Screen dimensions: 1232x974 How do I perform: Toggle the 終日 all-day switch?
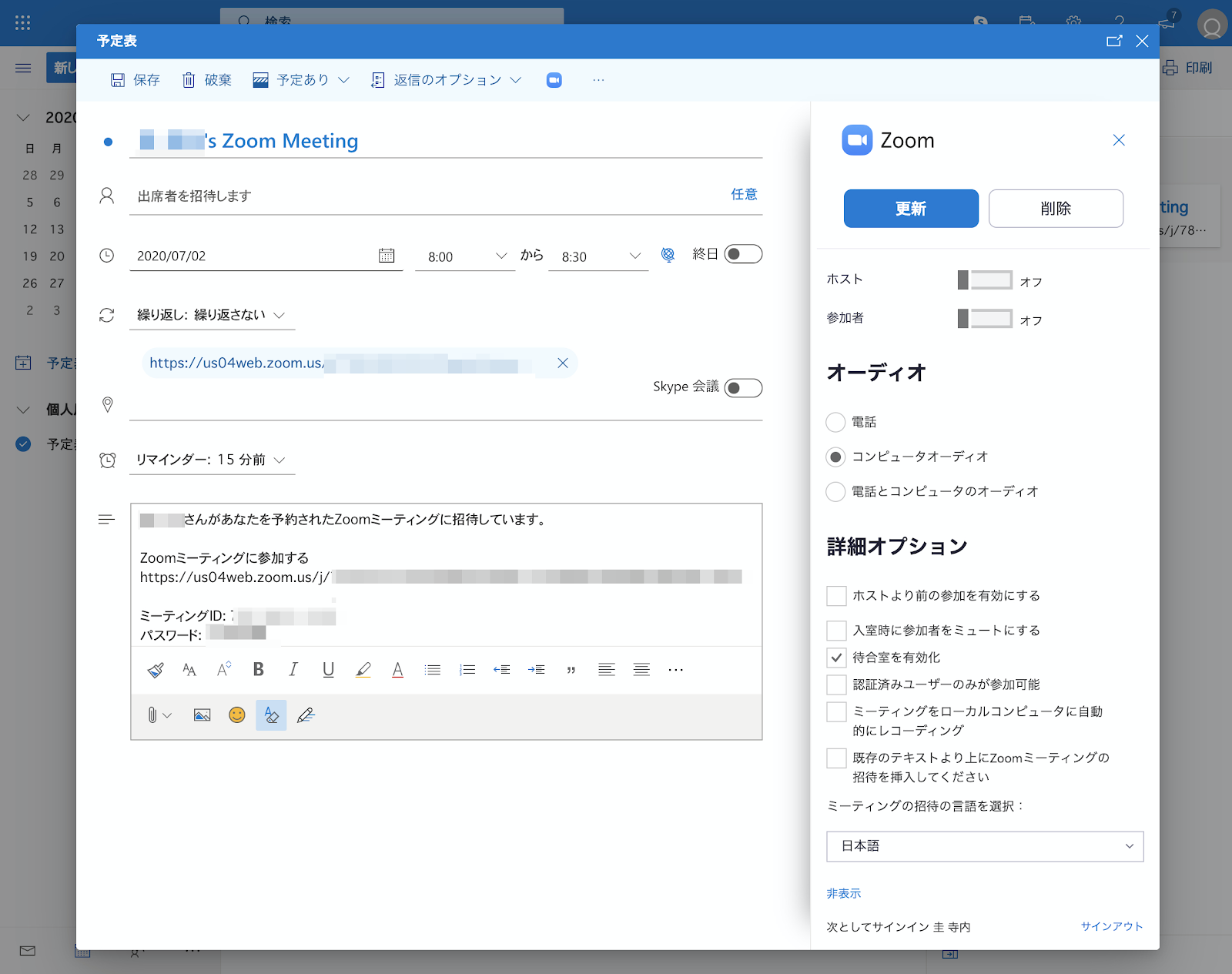[743, 254]
